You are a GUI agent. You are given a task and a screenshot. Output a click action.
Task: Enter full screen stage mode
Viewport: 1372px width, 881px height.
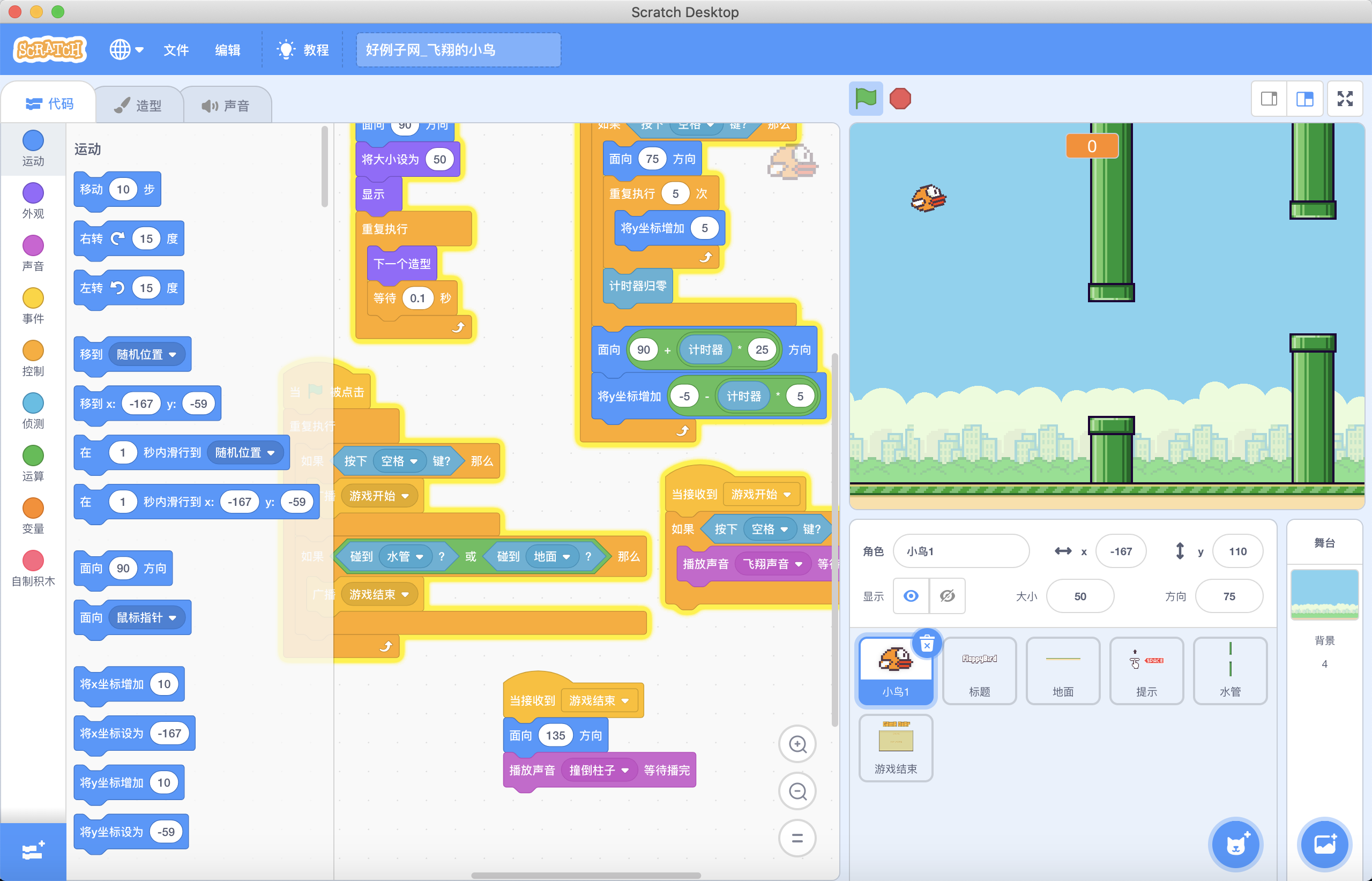[1345, 99]
